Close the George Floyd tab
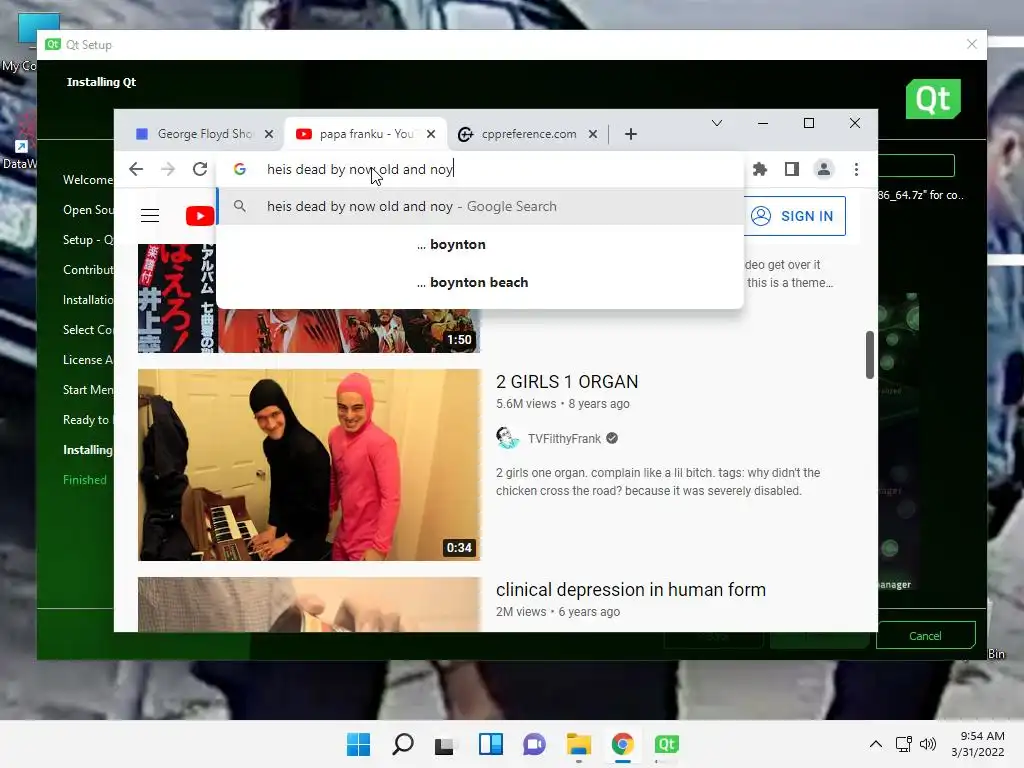Image resolution: width=1024 pixels, height=768 pixels. tap(269, 134)
